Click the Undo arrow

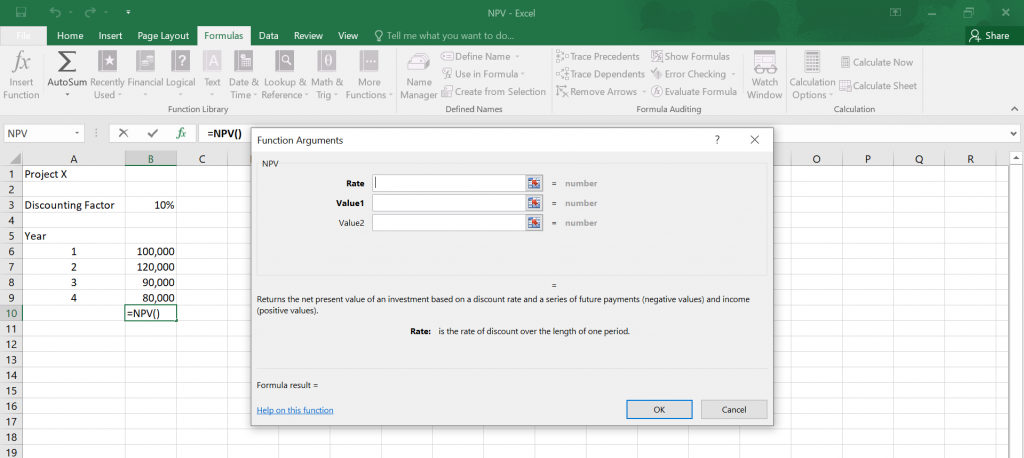point(56,12)
